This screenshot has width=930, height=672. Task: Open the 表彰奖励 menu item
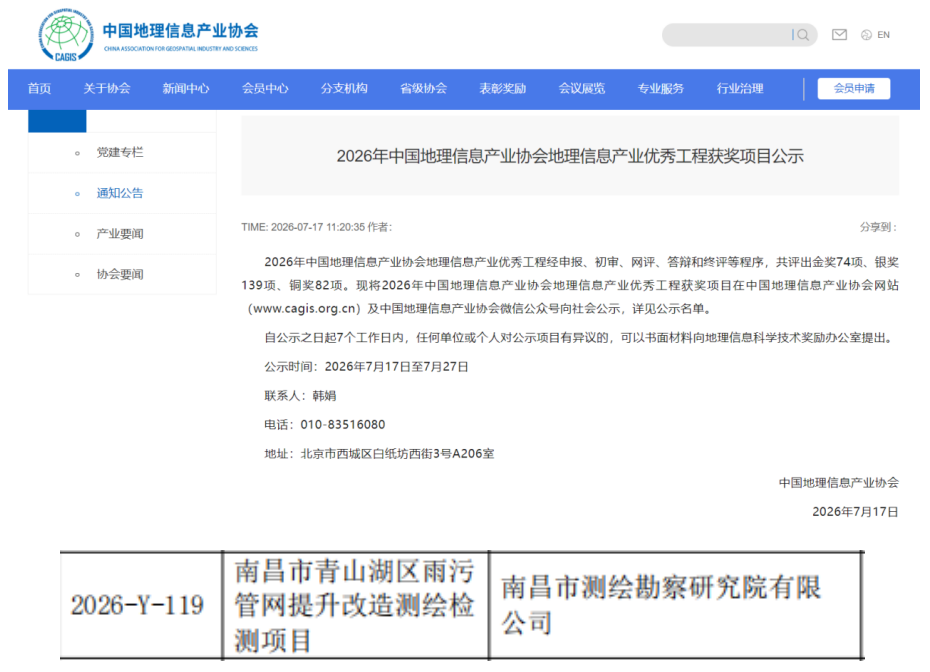tap(502, 88)
